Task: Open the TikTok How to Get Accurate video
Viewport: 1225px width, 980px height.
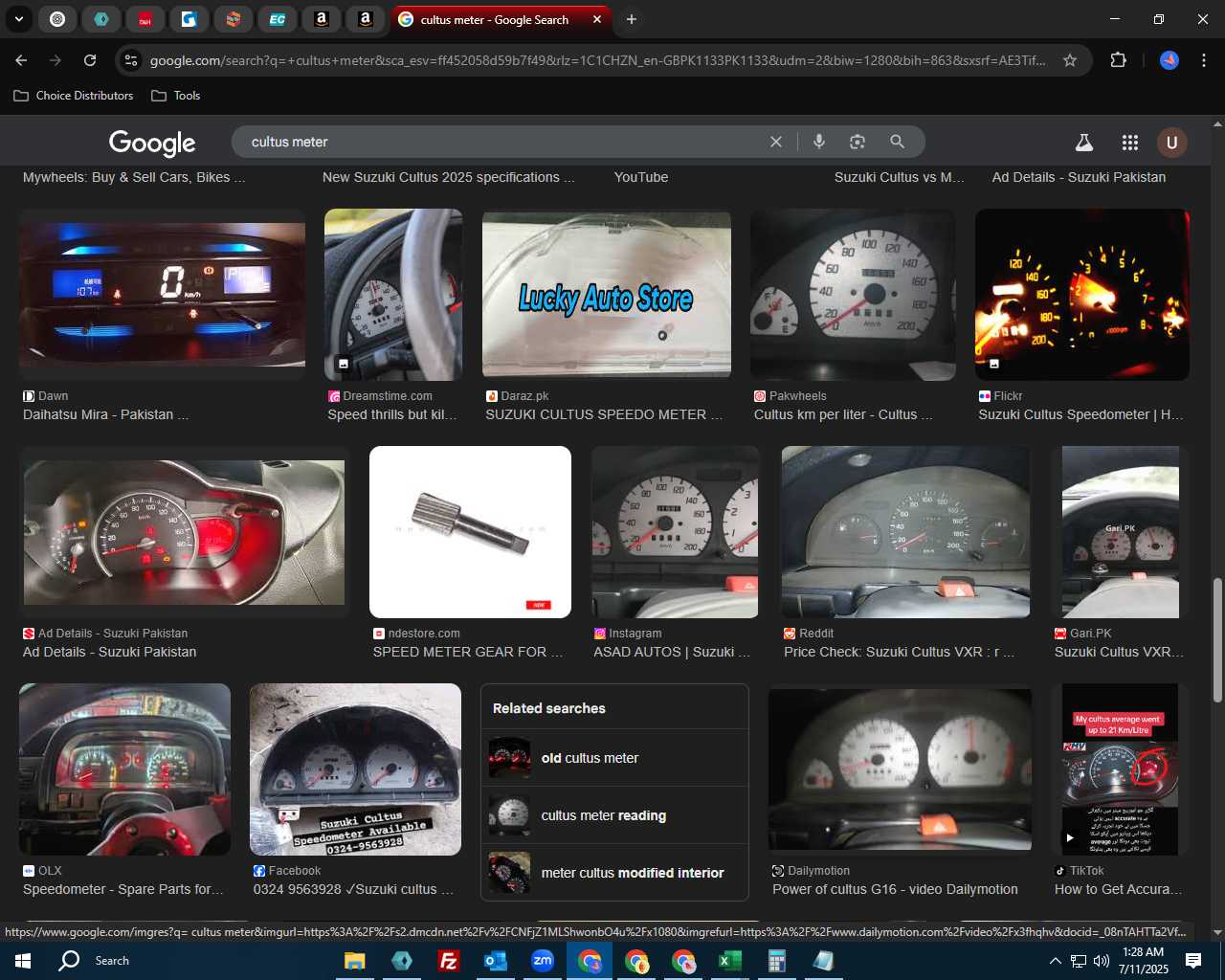Action: [x=1120, y=769]
